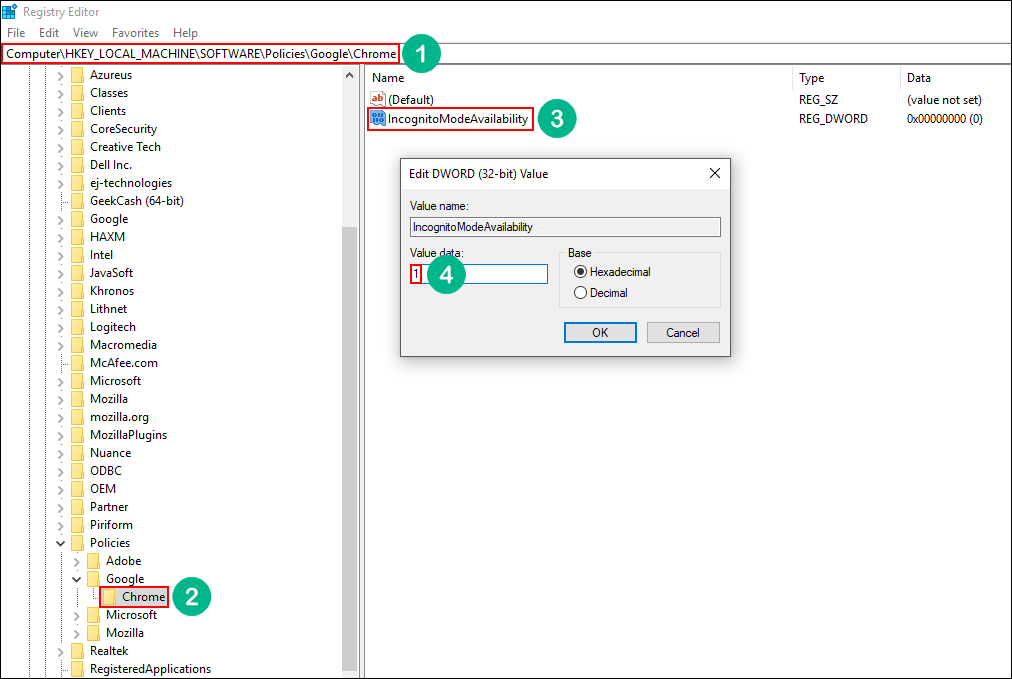Select the Mozilla key under Policies
1012x679 pixels.
(x=125, y=633)
